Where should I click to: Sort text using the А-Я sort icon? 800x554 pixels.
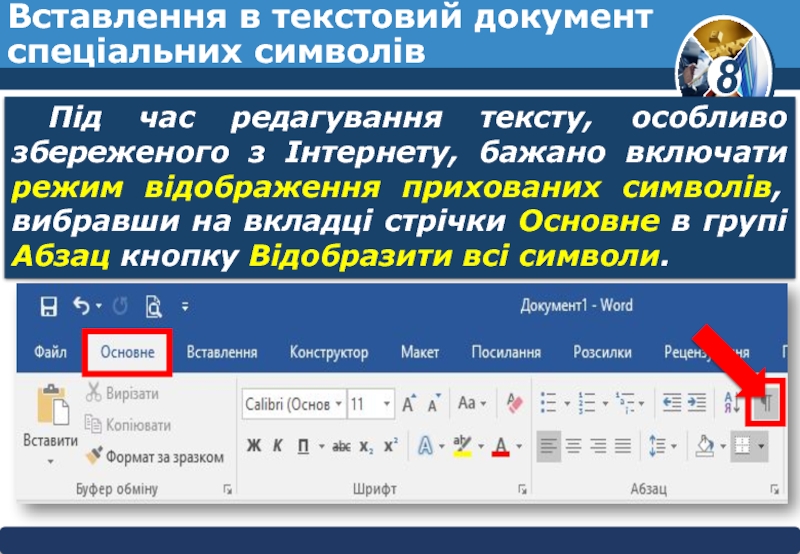pyautogui.click(x=728, y=403)
